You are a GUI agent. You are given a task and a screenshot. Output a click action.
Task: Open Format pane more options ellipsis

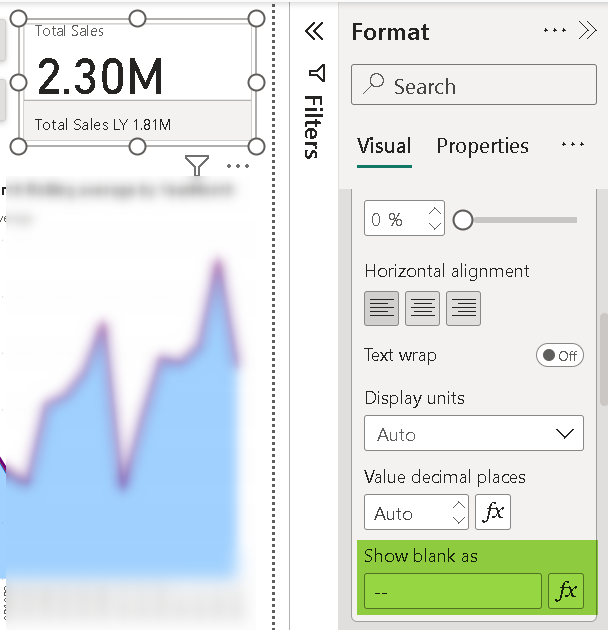(555, 31)
